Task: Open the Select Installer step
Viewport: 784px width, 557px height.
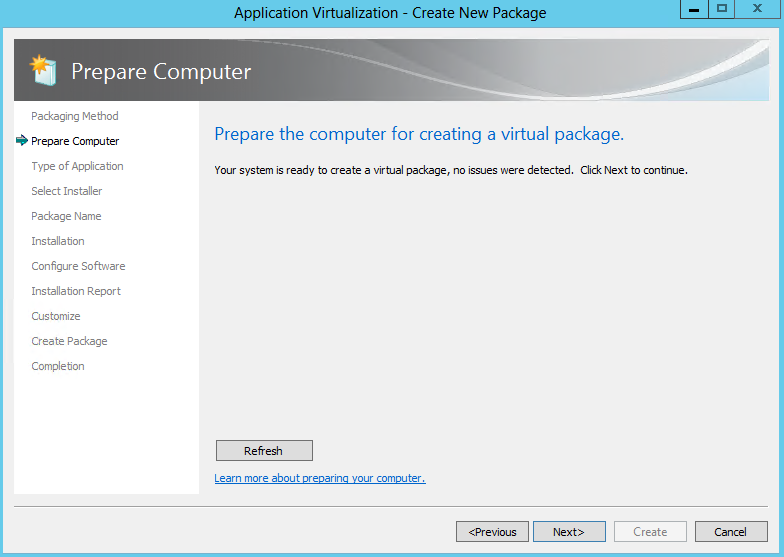Action: coord(66,191)
